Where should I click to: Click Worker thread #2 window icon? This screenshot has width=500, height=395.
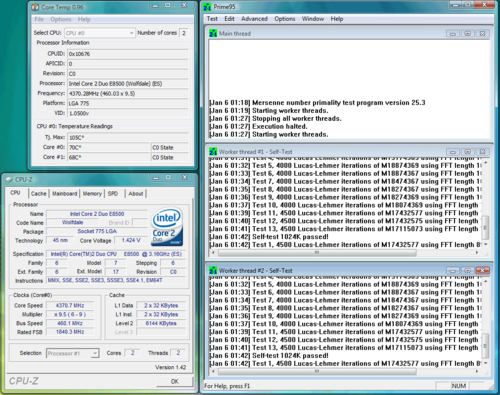pos(213,271)
